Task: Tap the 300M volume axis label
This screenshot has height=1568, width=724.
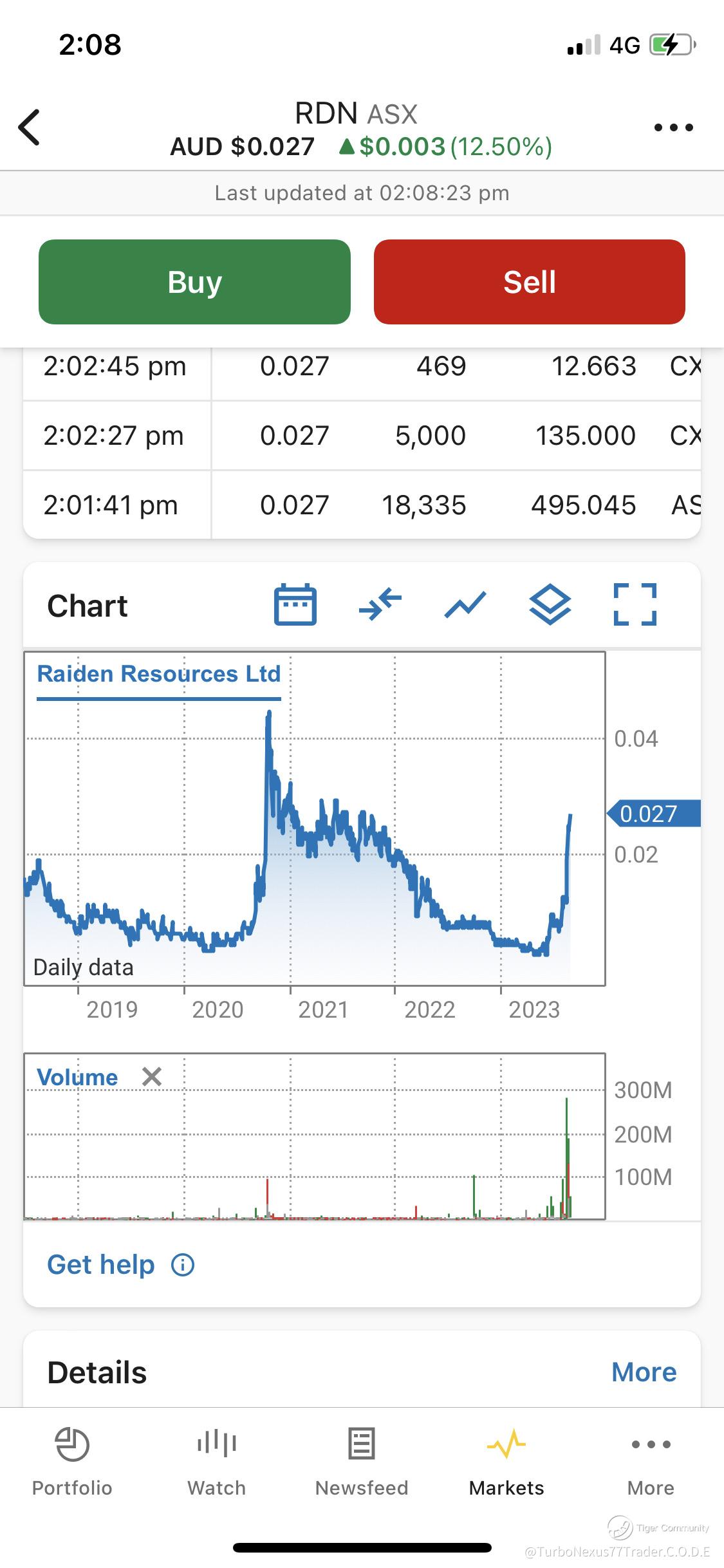Action: (643, 1090)
